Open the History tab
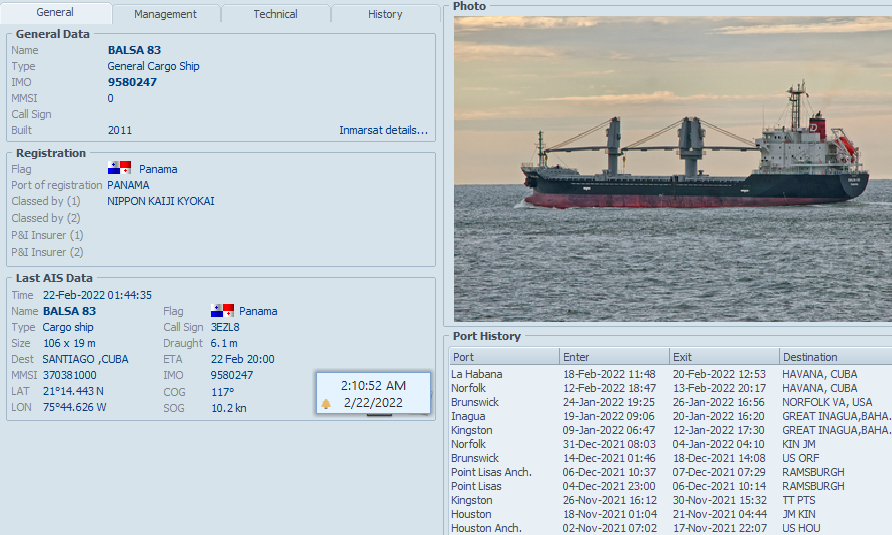The width and height of the screenshot is (892, 535). (385, 14)
